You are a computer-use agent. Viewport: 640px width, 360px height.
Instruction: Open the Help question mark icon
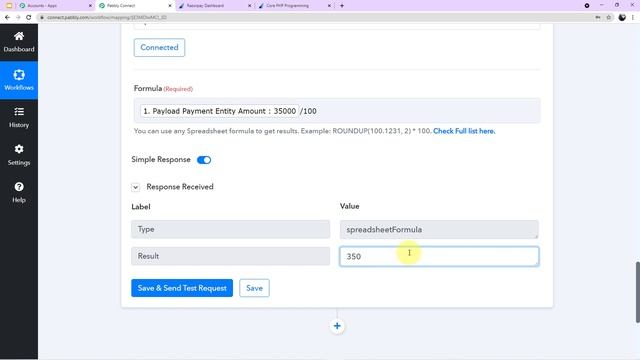(19, 187)
